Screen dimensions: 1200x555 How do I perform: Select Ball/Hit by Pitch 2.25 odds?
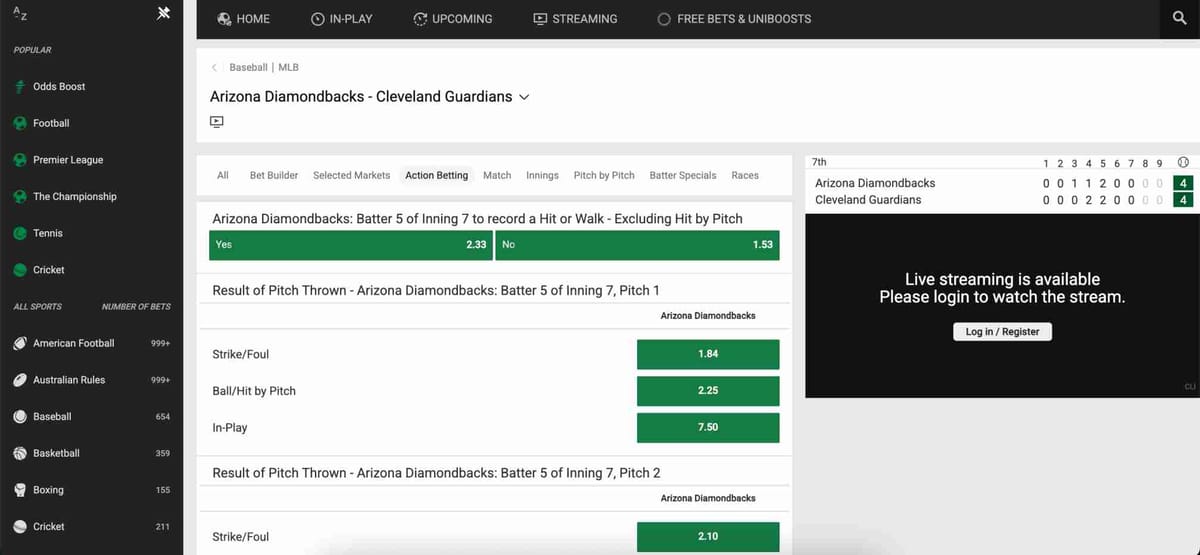[708, 391]
